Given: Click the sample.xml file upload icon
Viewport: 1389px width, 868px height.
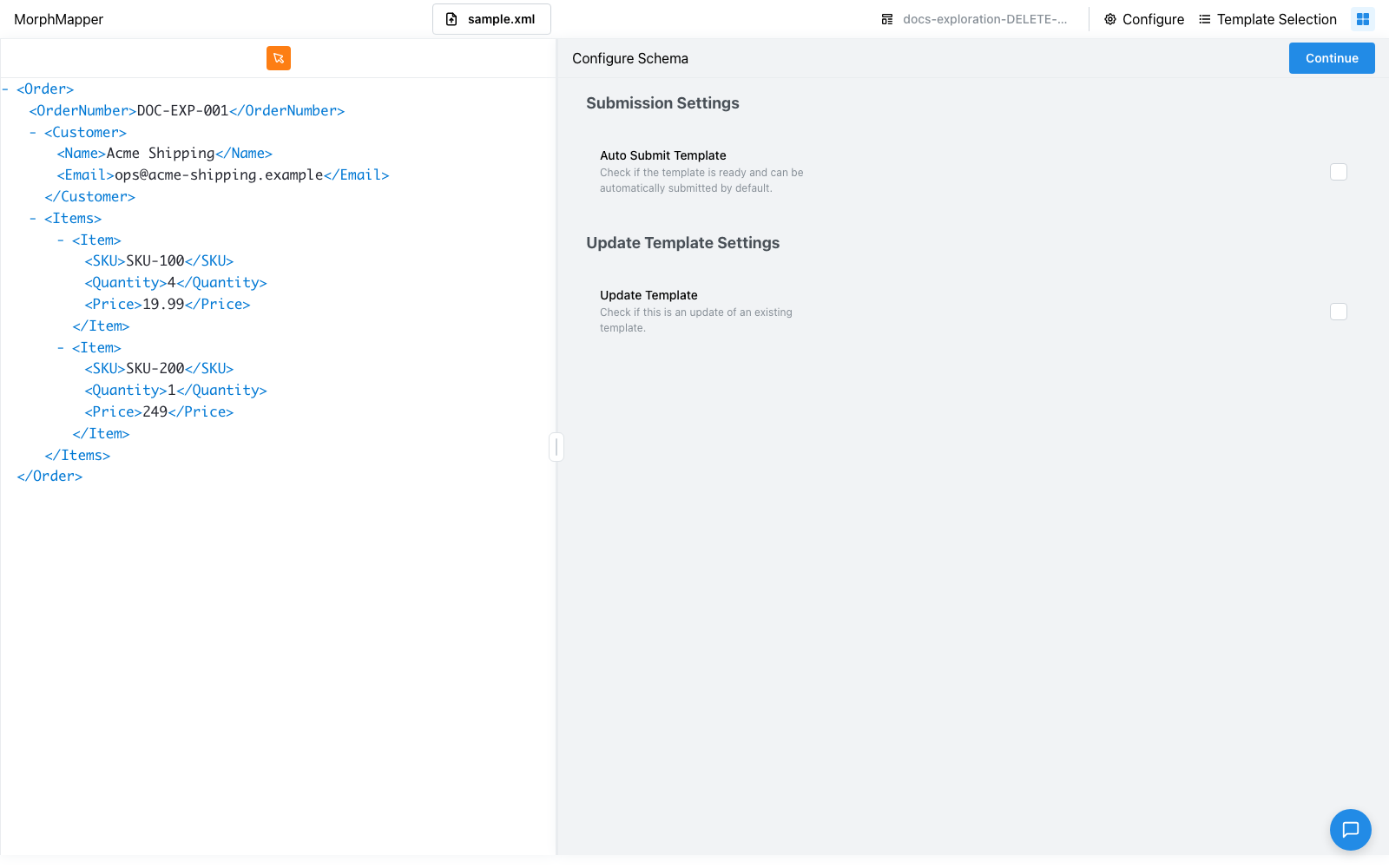Looking at the screenshot, I should pos(451,19).
